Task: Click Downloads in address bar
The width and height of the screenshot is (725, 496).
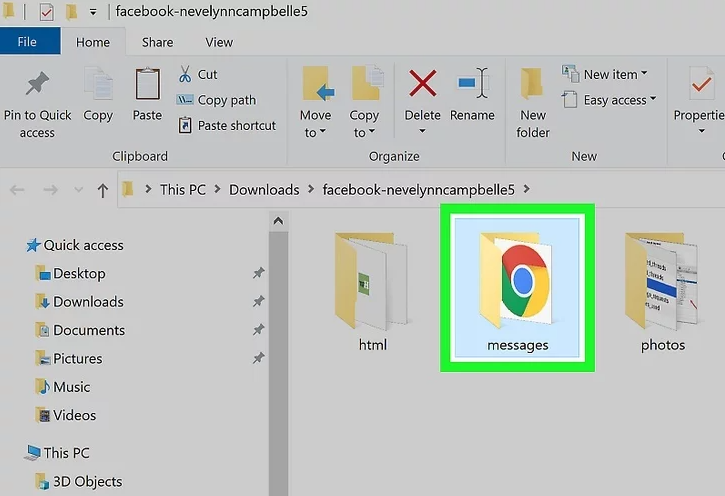Action: click(x=264, y=190)
